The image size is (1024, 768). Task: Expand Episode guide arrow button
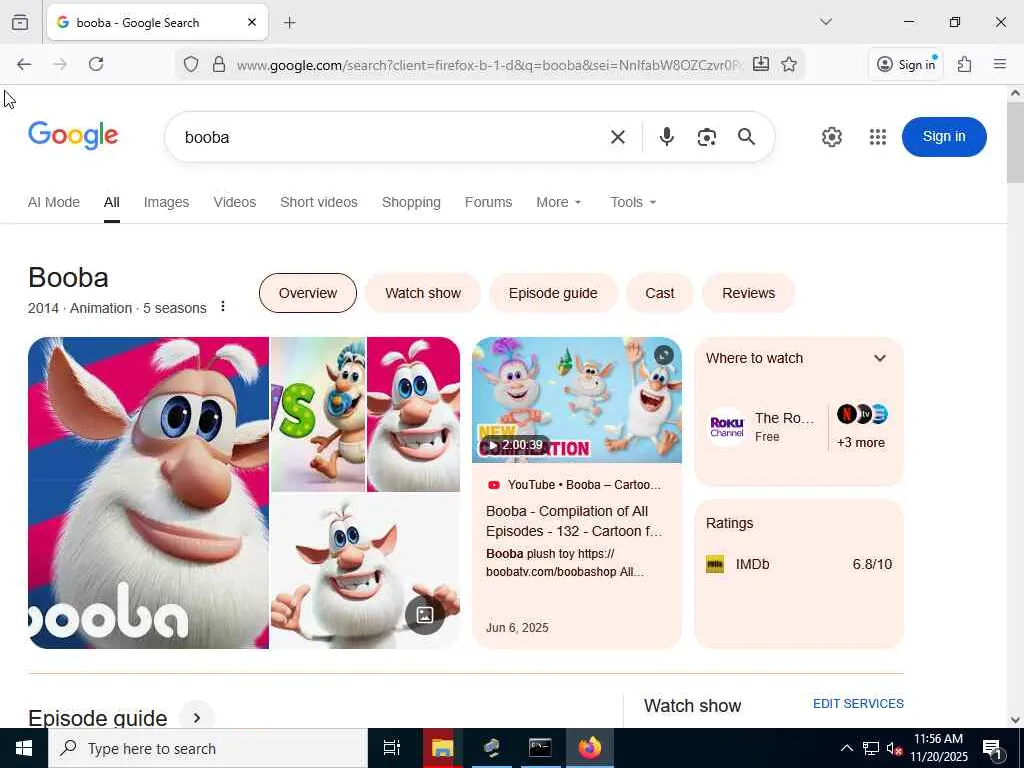pos(197,718)
